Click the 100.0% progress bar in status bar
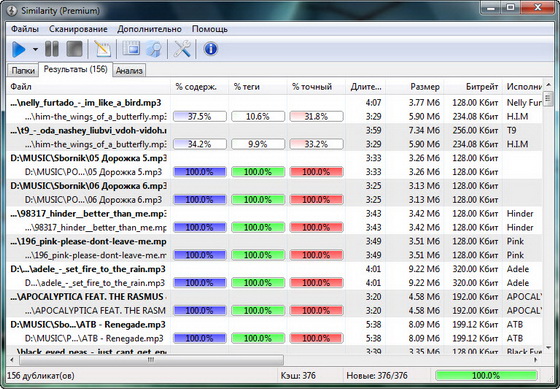The width and height of the screenshot is (560, 389). point(486,375)
